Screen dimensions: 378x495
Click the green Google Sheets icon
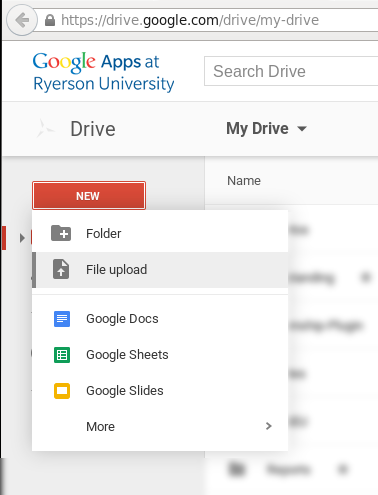pyautogui.click(x=62, y=355)
